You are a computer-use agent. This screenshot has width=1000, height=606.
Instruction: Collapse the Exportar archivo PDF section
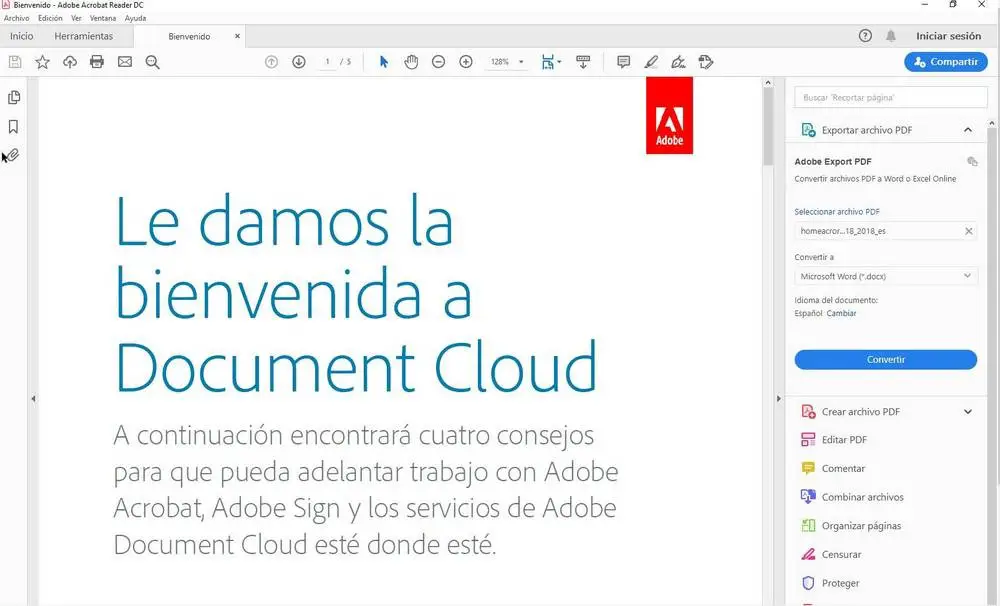click(x=967, y=130)
